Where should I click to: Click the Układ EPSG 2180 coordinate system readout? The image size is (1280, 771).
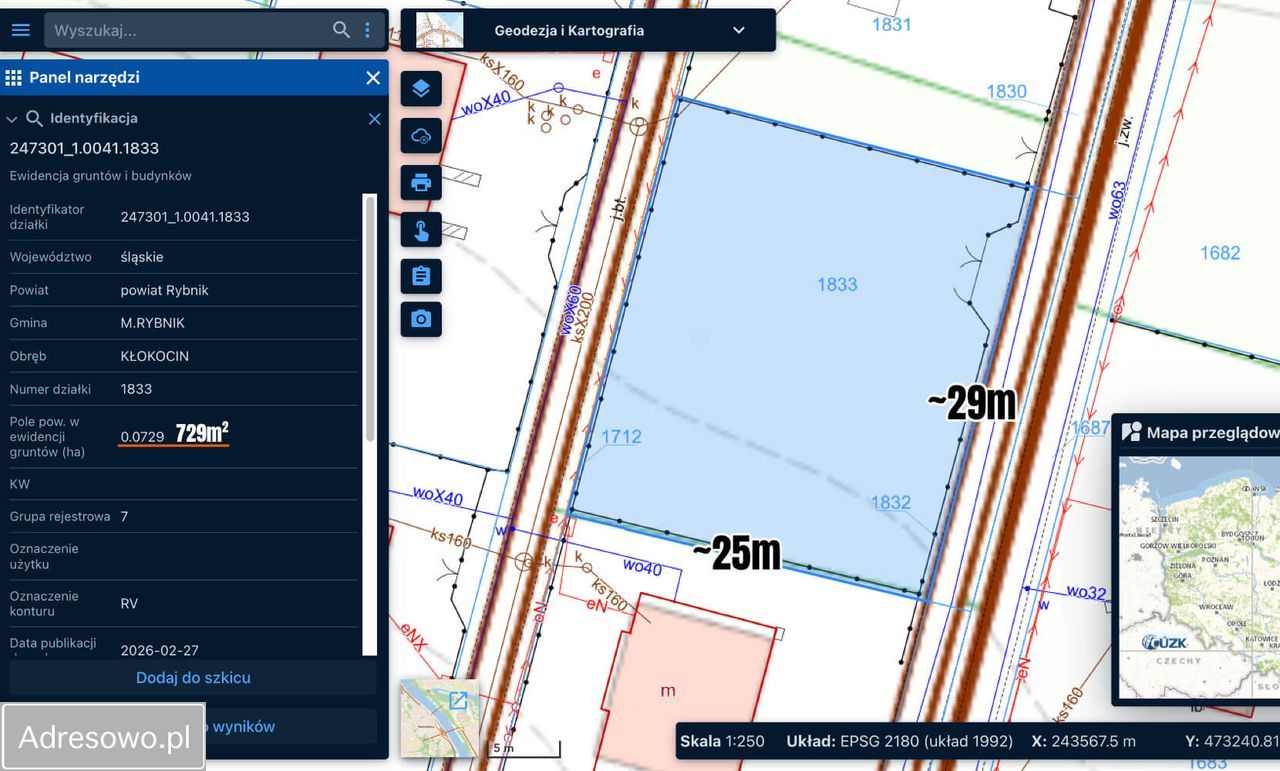[899, 741]
